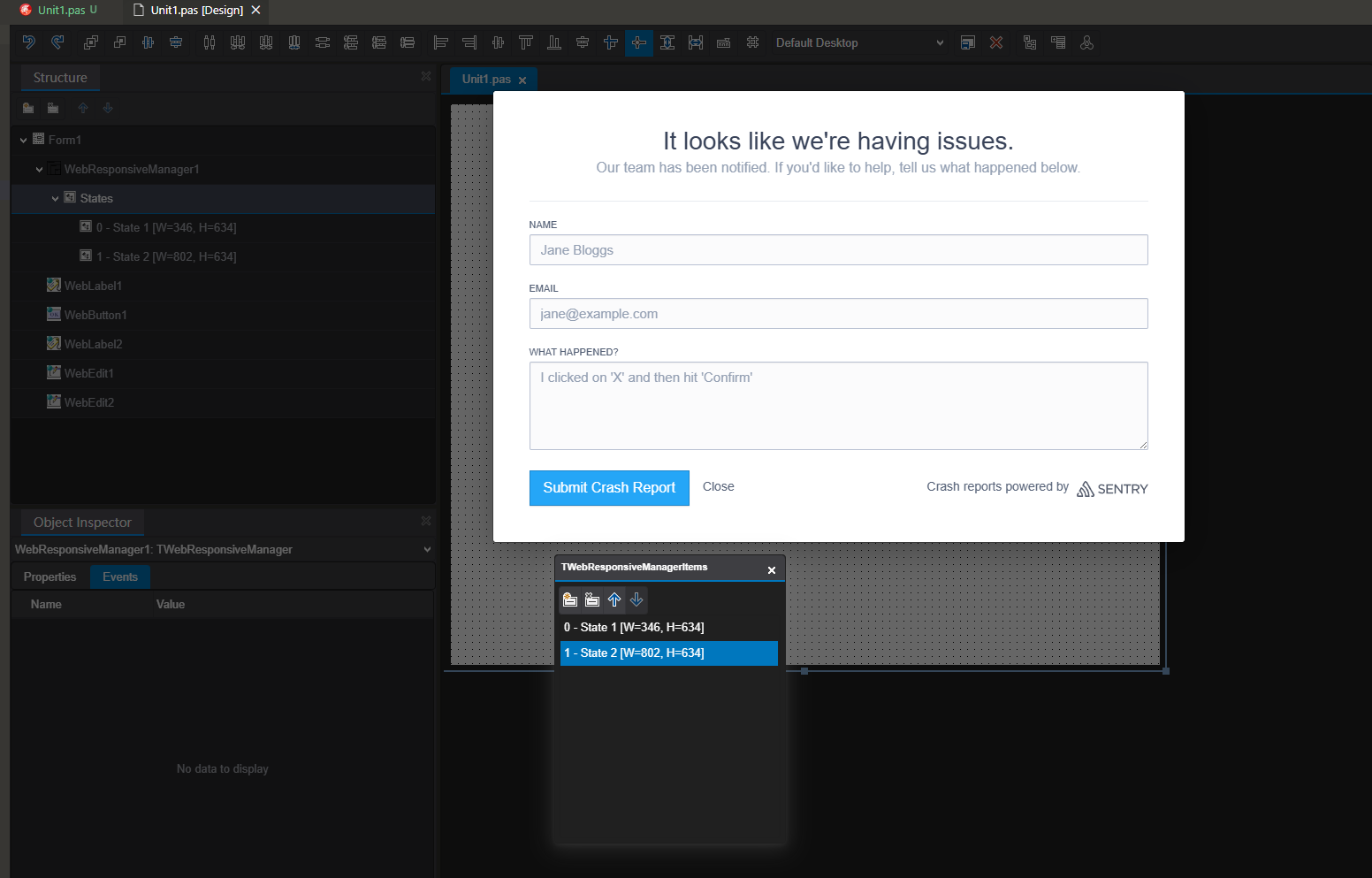Switch to the Properties tab
The image size is (1372, 878).
(x=50, y=576)
